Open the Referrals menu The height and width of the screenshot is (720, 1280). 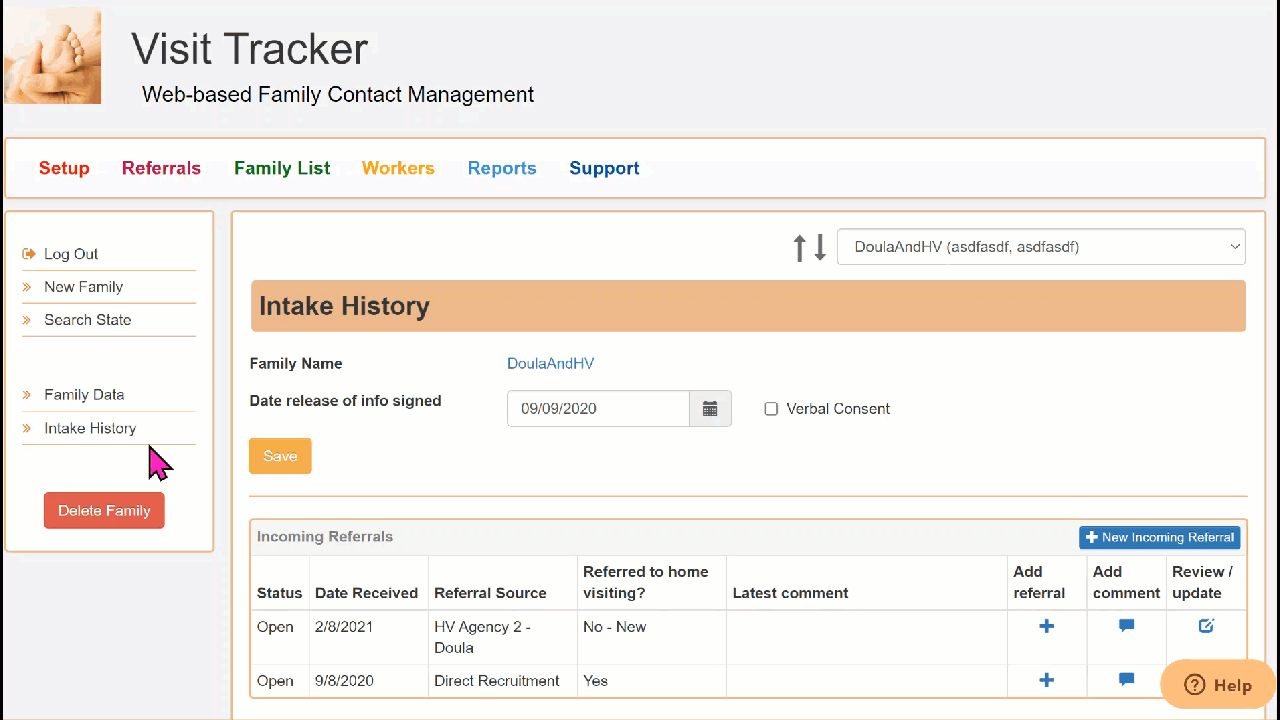(x=161, y=168)
